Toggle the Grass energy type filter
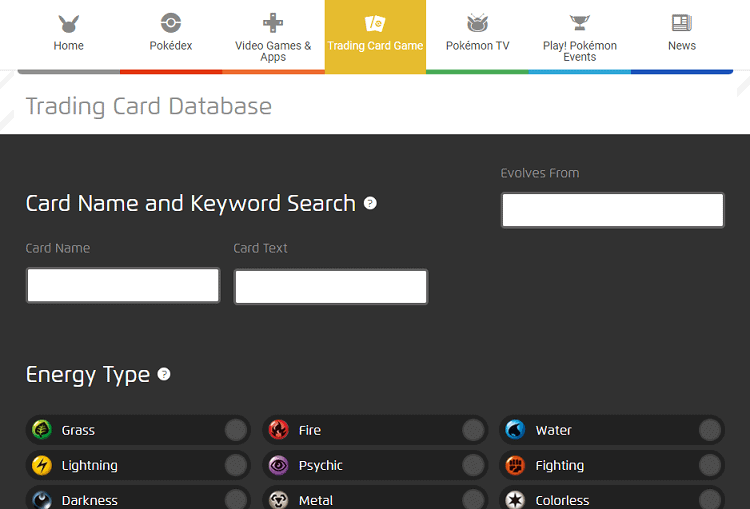Viewport: 750px width, 509px height. pos(235,430)
